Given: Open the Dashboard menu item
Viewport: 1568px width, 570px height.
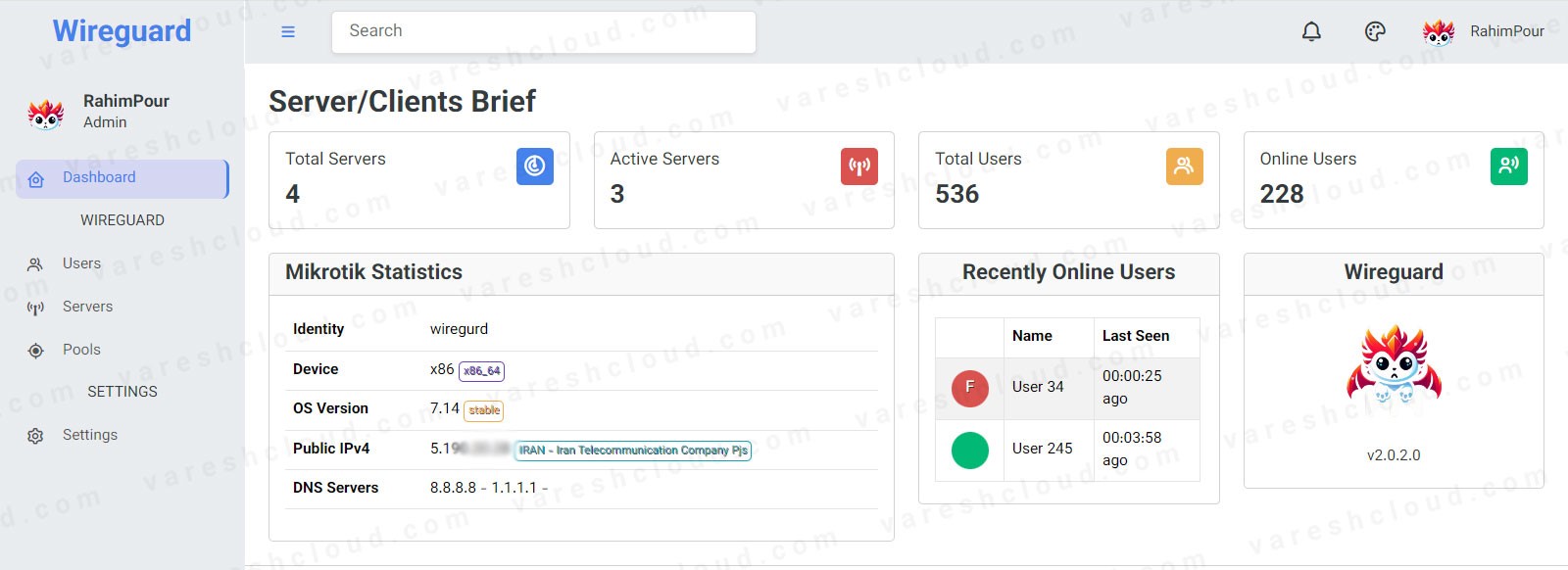Looking at the screenshot, I should (x=122, y=179).
